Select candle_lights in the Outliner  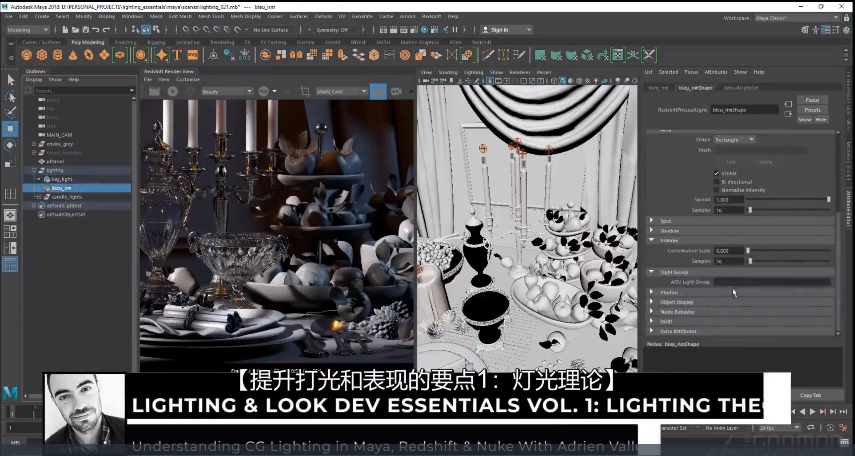(67, 196)
